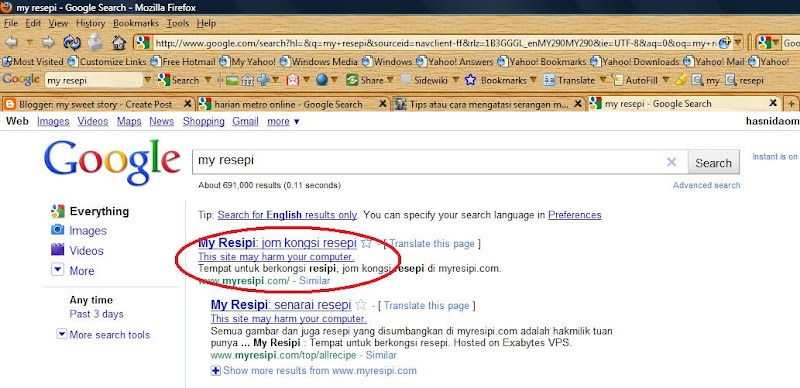Click the page Search button
Viewport: 800px width, 388px height.
(713, 163)
